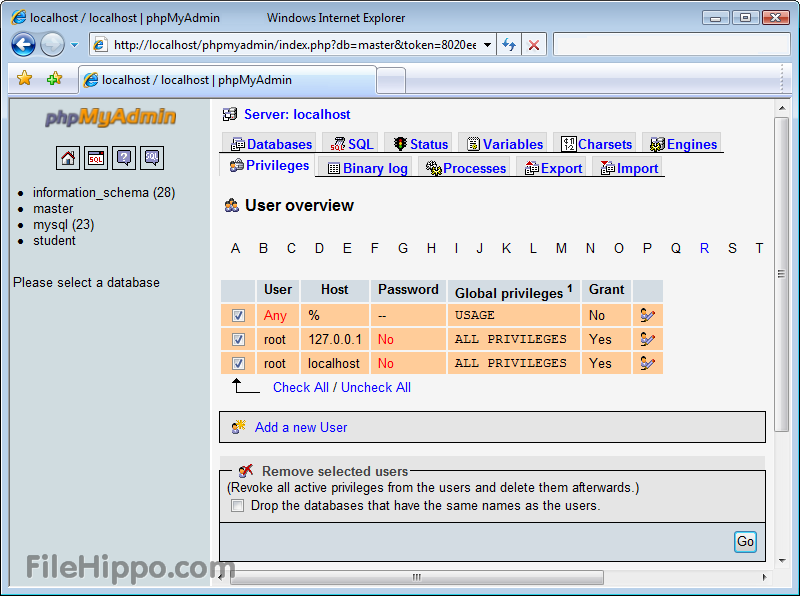Click the localhost phpMyAdmin browser tab
800x596 pixels.
coord(228,80)
